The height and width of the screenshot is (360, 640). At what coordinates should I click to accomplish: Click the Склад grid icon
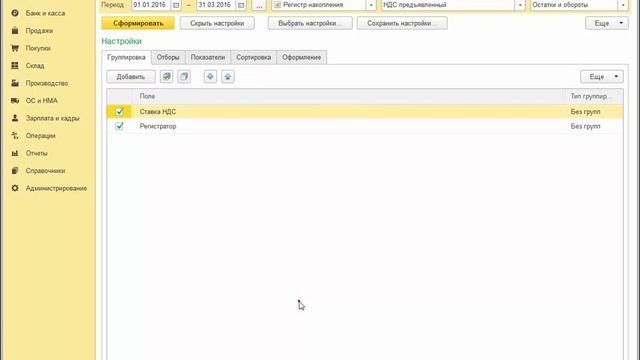coord(15,65)
